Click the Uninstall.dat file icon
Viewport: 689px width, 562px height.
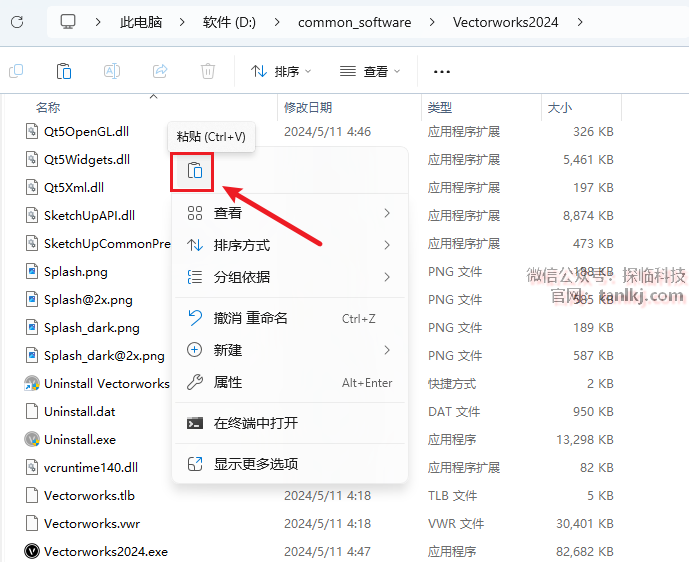click(x=32, y=411)
